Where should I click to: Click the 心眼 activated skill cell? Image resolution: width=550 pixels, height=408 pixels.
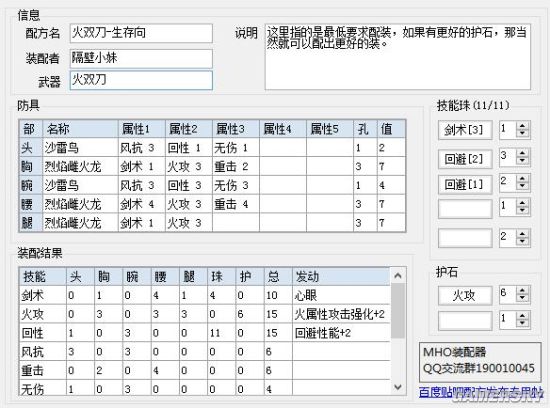[341, 295]
